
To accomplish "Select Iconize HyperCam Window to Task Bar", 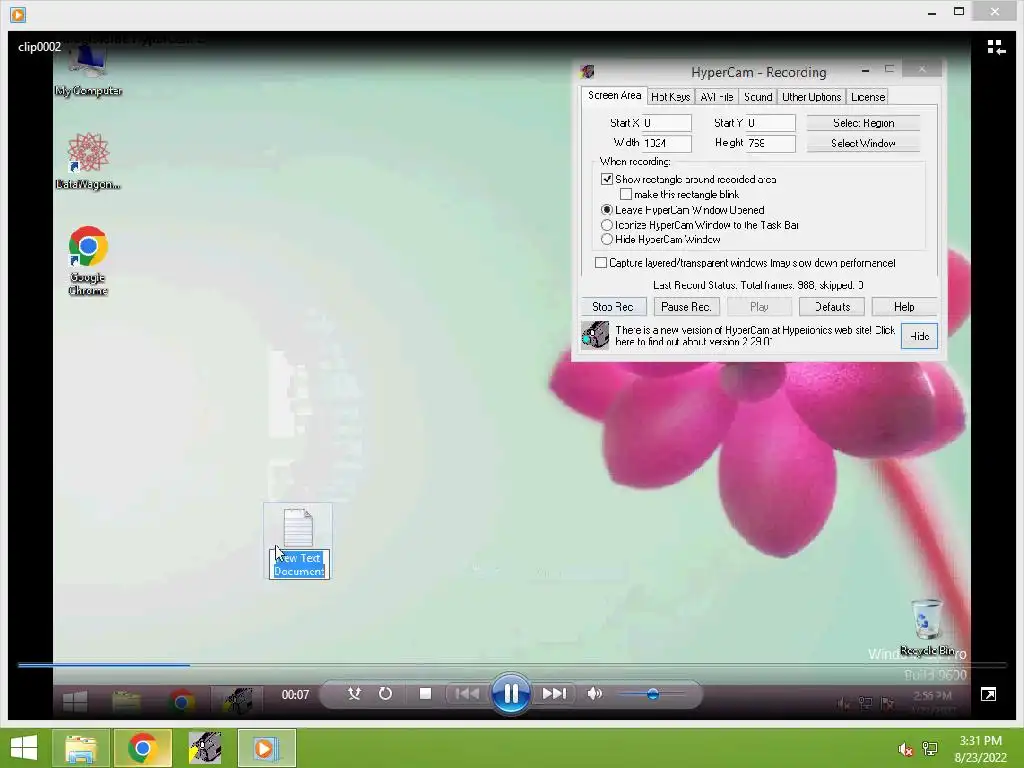I will pos(607,225).
